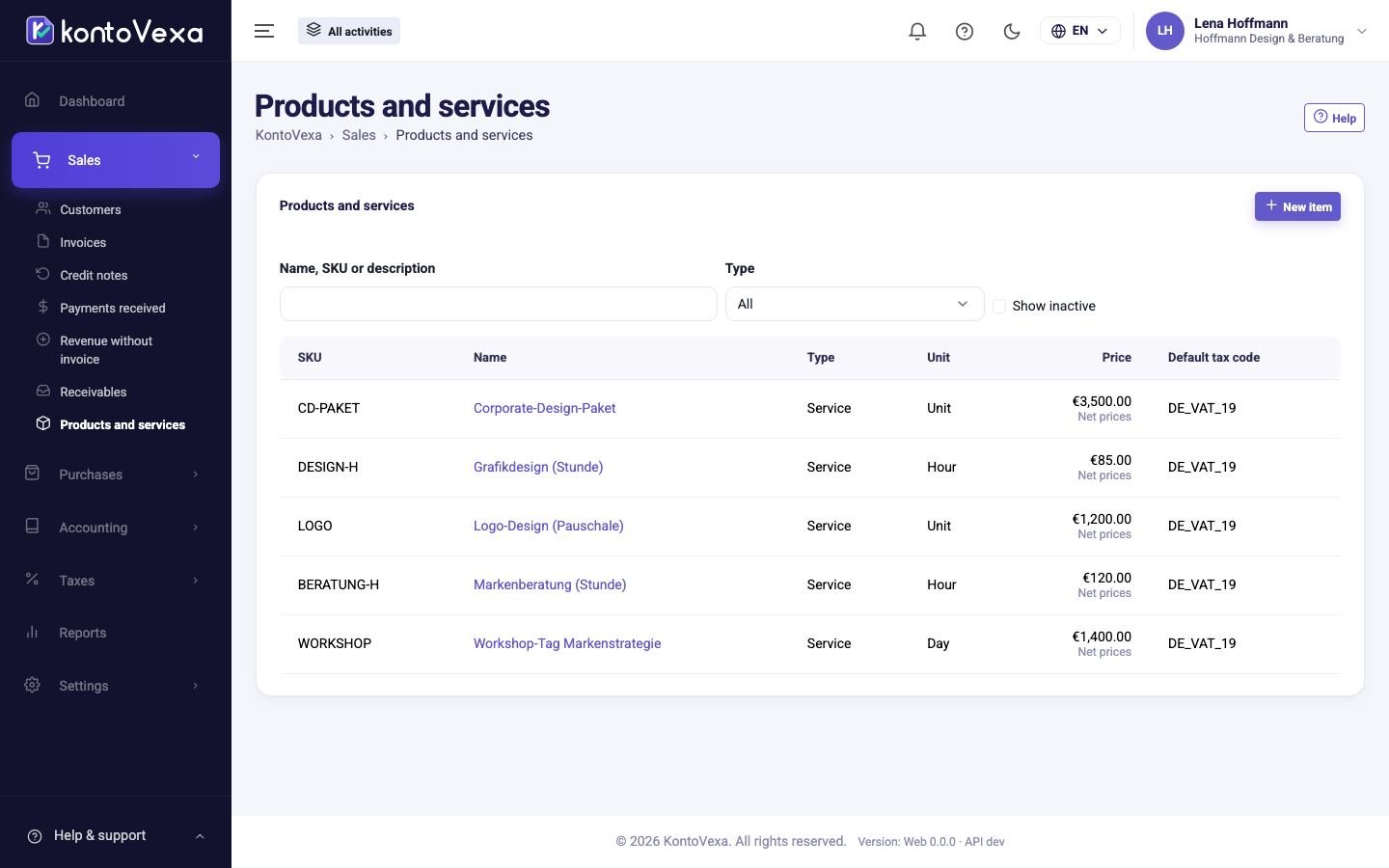This screenshot has height=868, width=1389.
Task: Open notifications bell icon
Action: coord(917,31)
